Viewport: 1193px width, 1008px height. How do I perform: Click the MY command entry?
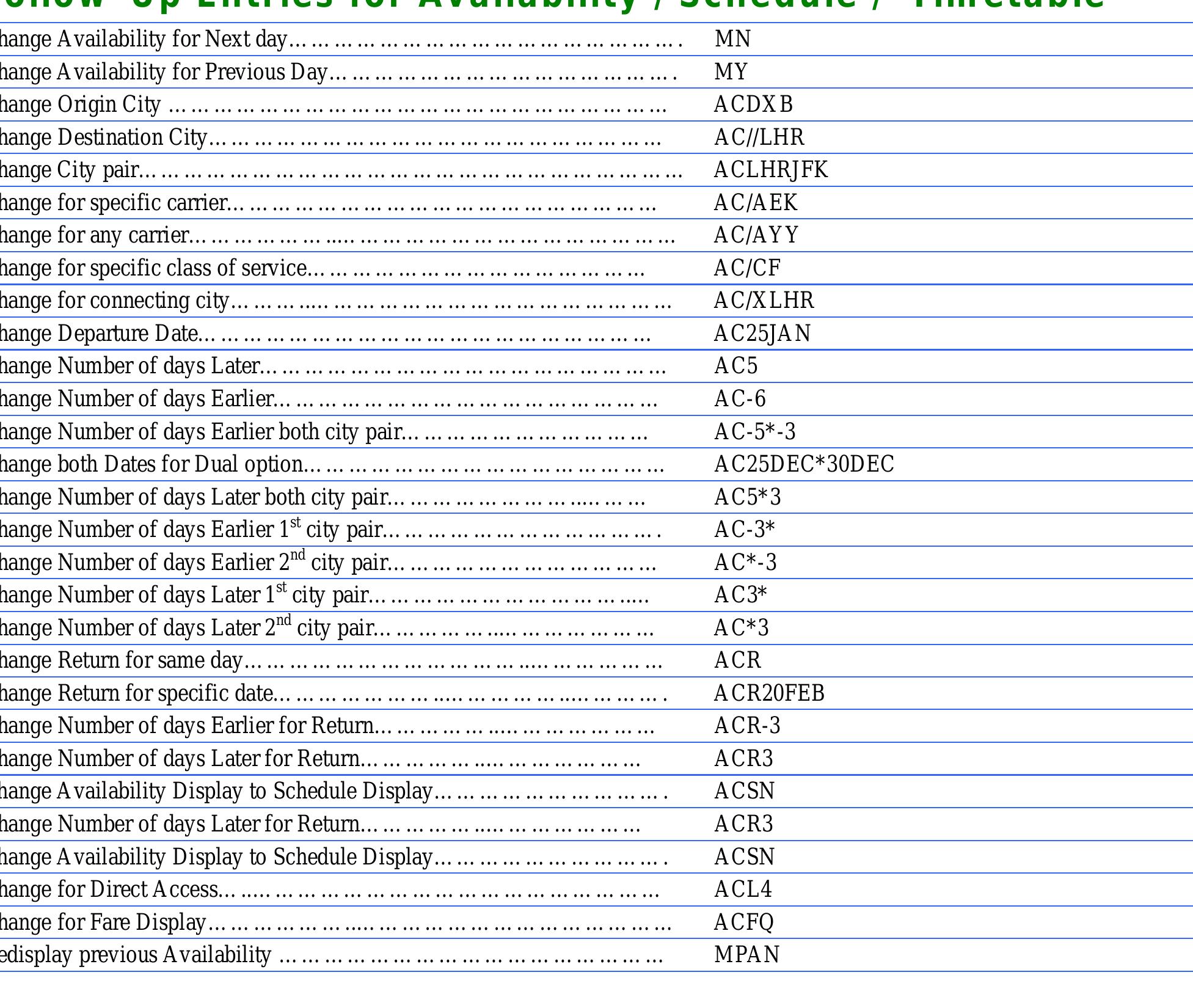coord(731,72)
